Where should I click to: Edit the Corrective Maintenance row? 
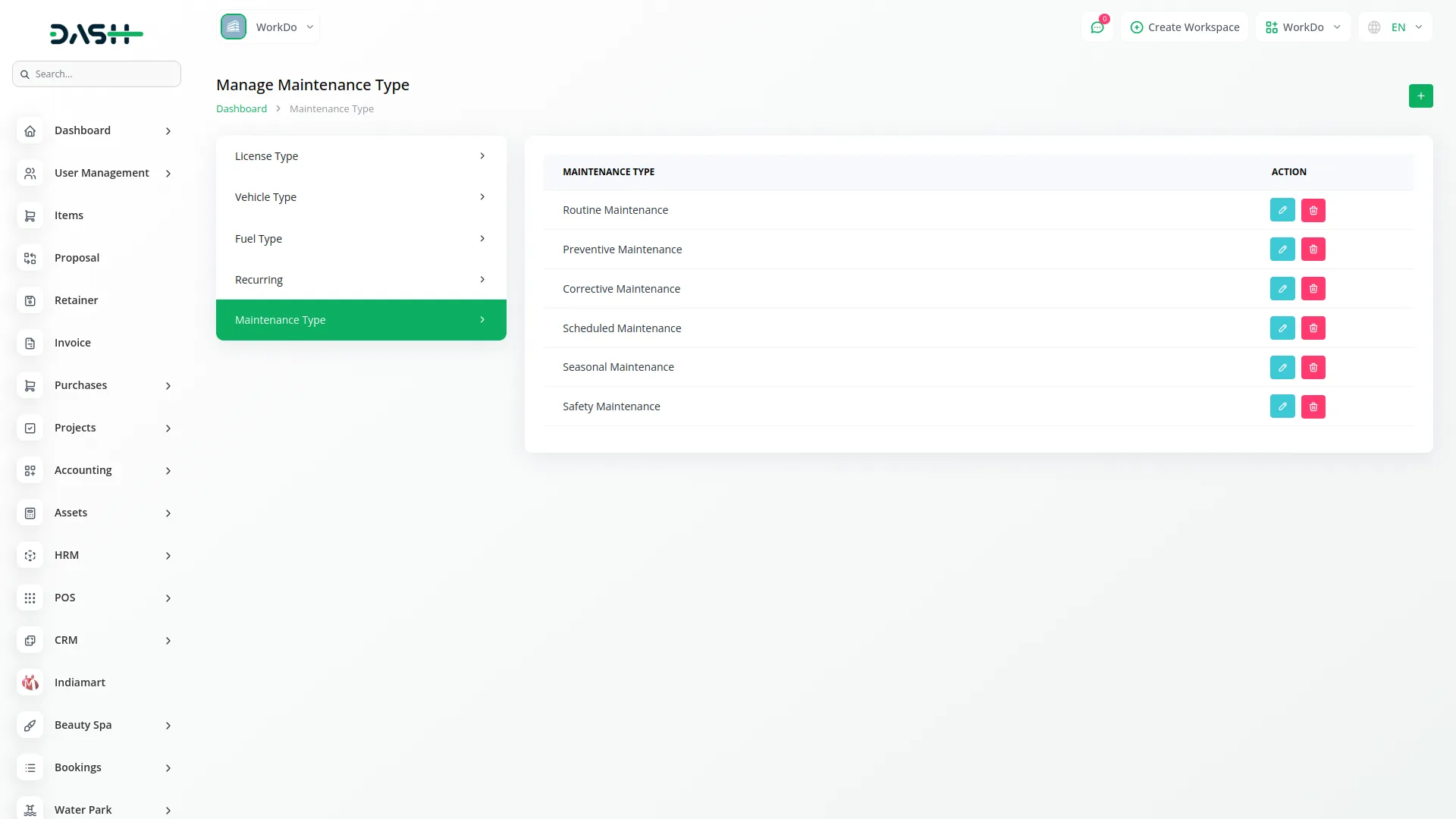1282,289
